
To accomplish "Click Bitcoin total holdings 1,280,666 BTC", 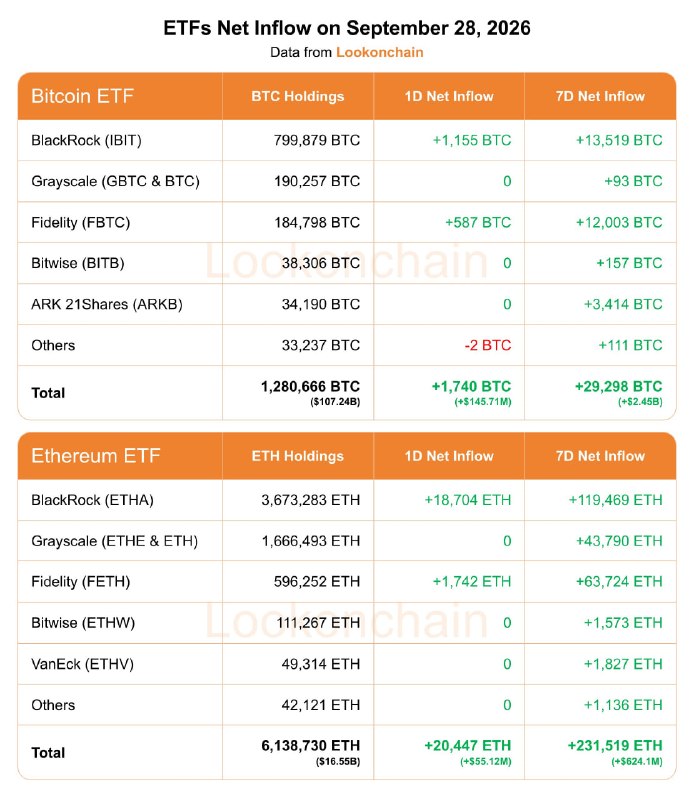I will [310, 387].
